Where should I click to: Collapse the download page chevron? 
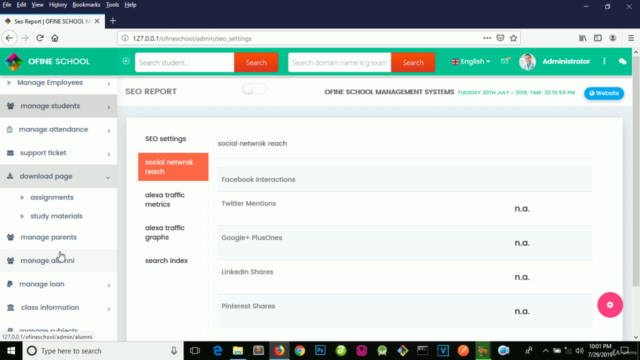coord(108,178)
